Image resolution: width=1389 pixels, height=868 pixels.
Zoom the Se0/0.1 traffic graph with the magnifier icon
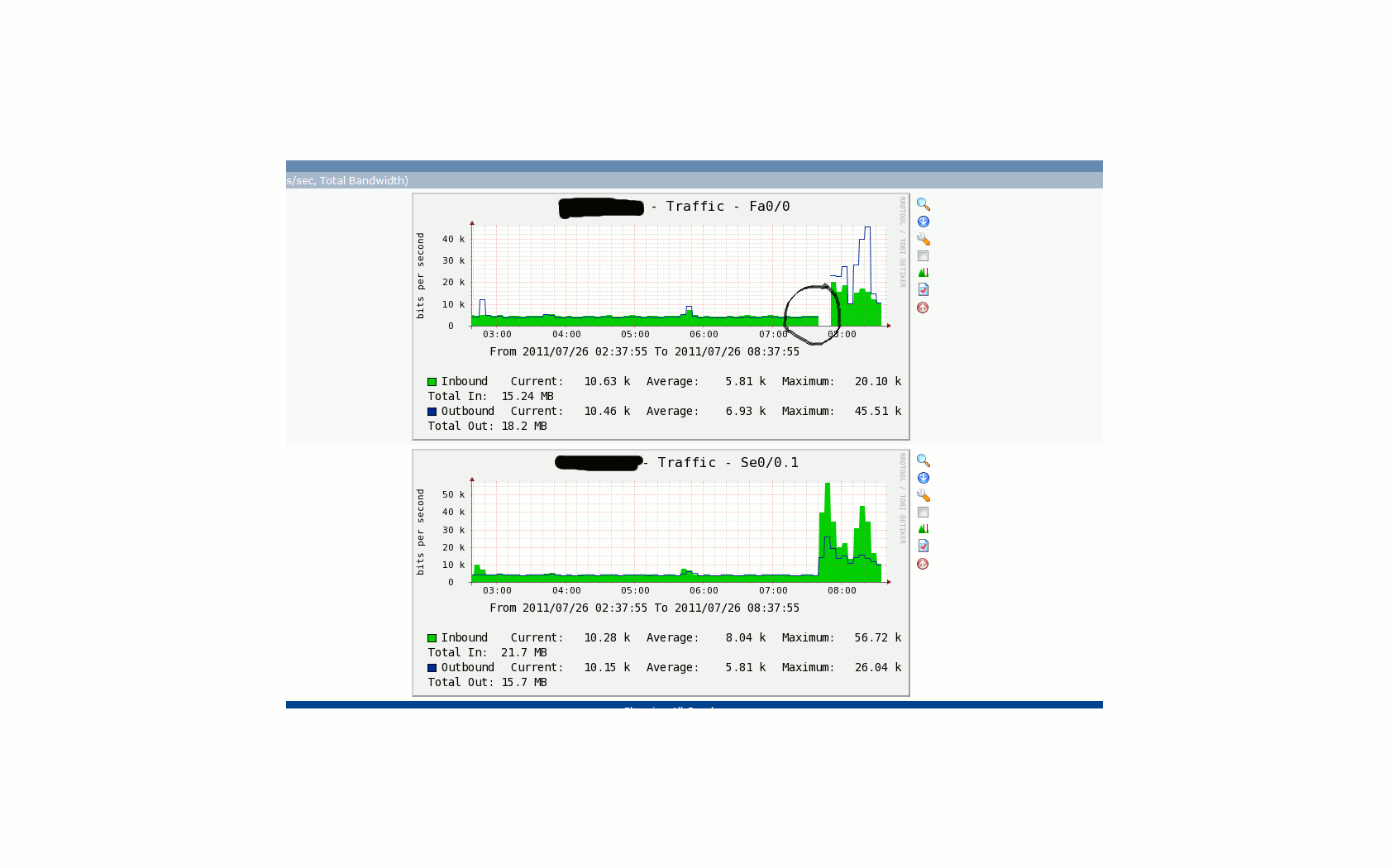coord(924,460)
